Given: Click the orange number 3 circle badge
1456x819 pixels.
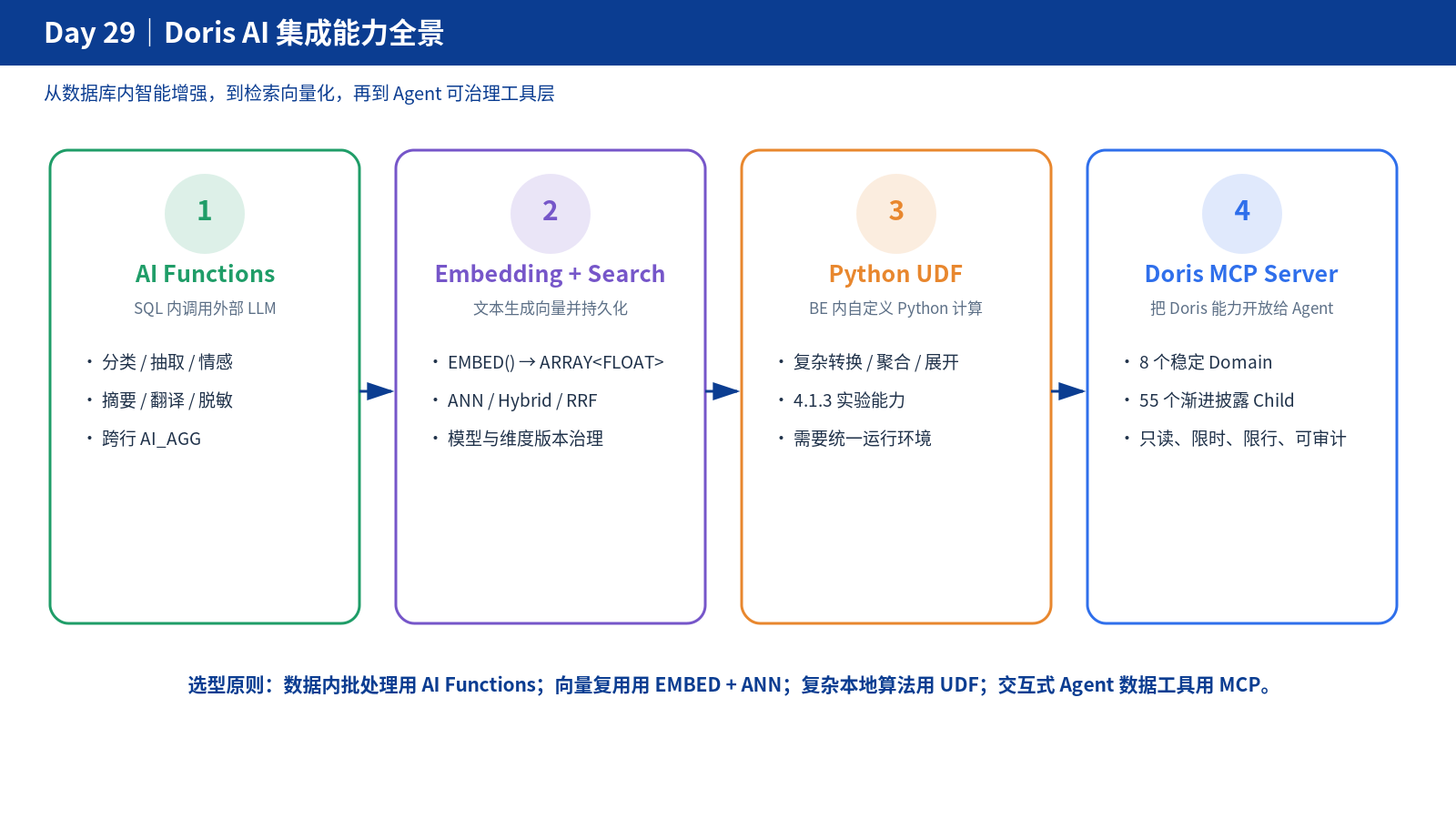Looking at the screenshot, I should click(896, 213).
